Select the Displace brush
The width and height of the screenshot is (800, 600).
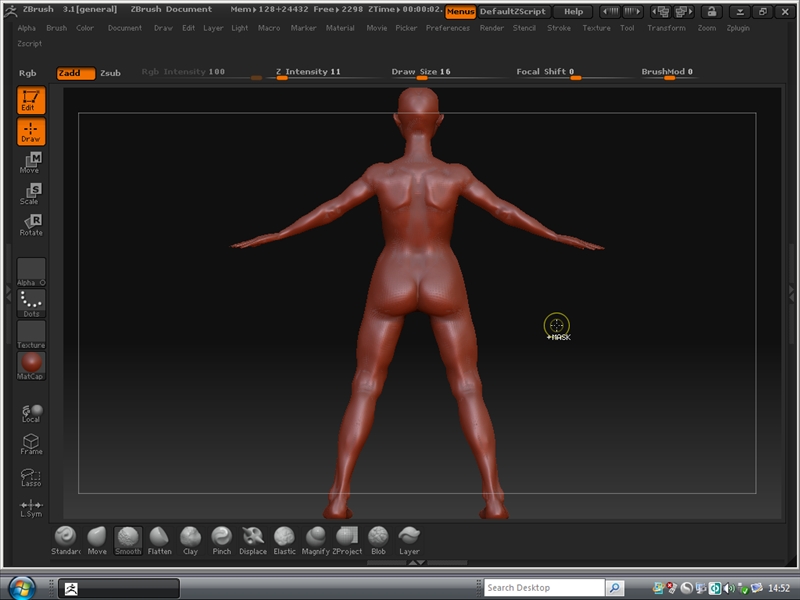[x=253, y=541]
